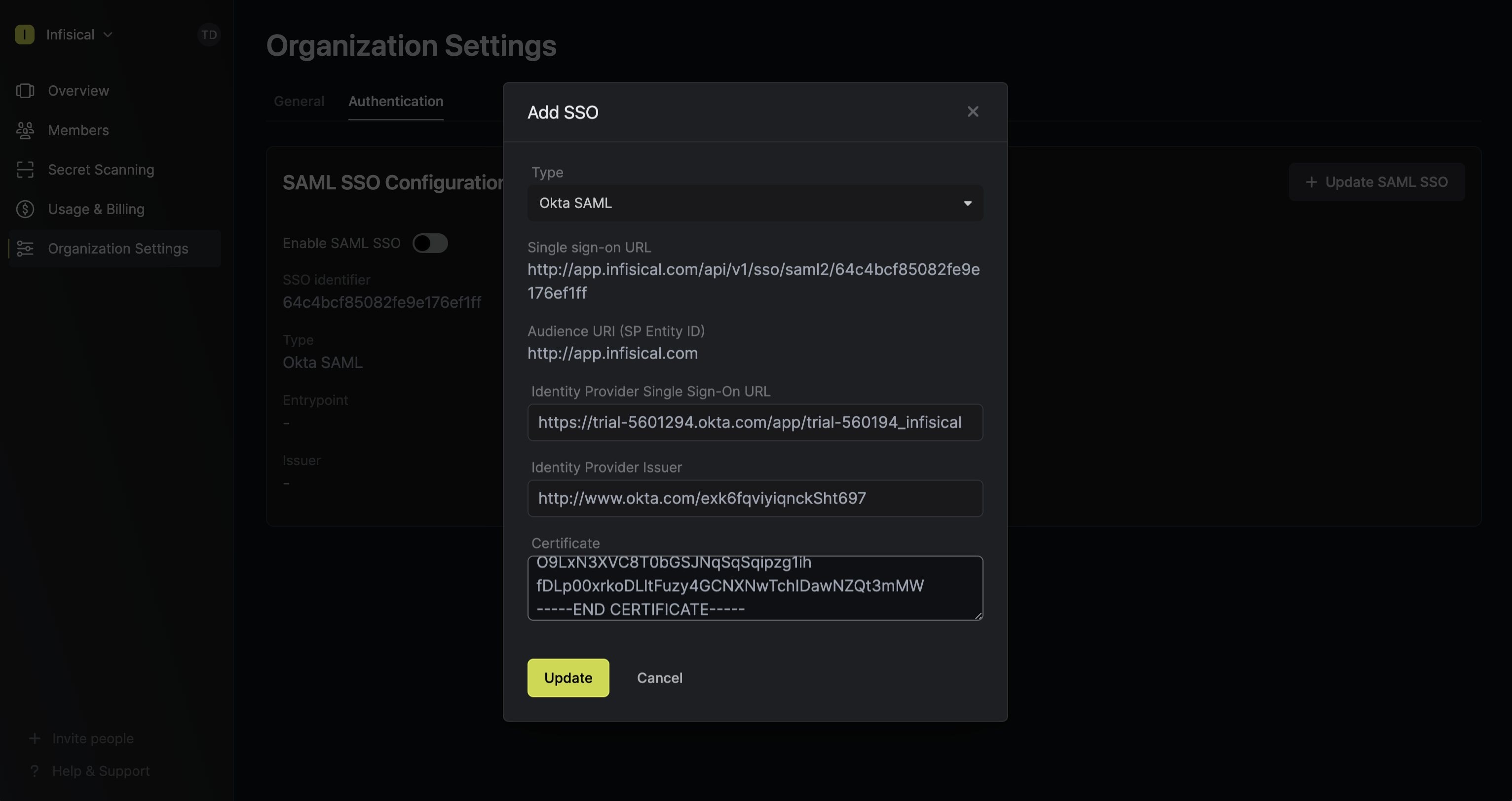
Task: Click the yellow Update button
Action: 567,677
